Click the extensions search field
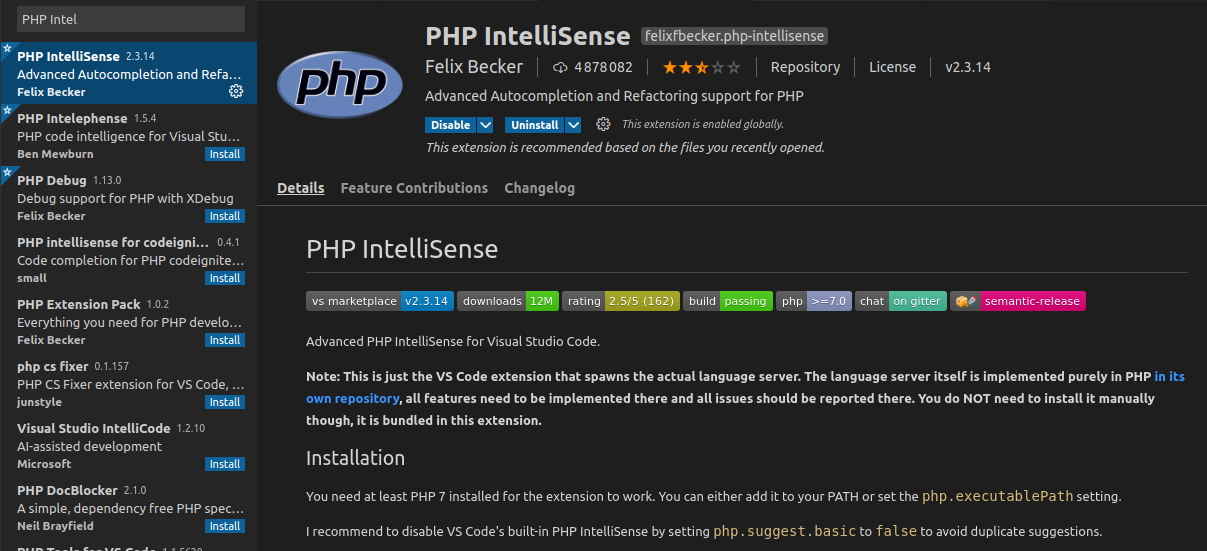 pyautogui.click(x=131, y=19)
